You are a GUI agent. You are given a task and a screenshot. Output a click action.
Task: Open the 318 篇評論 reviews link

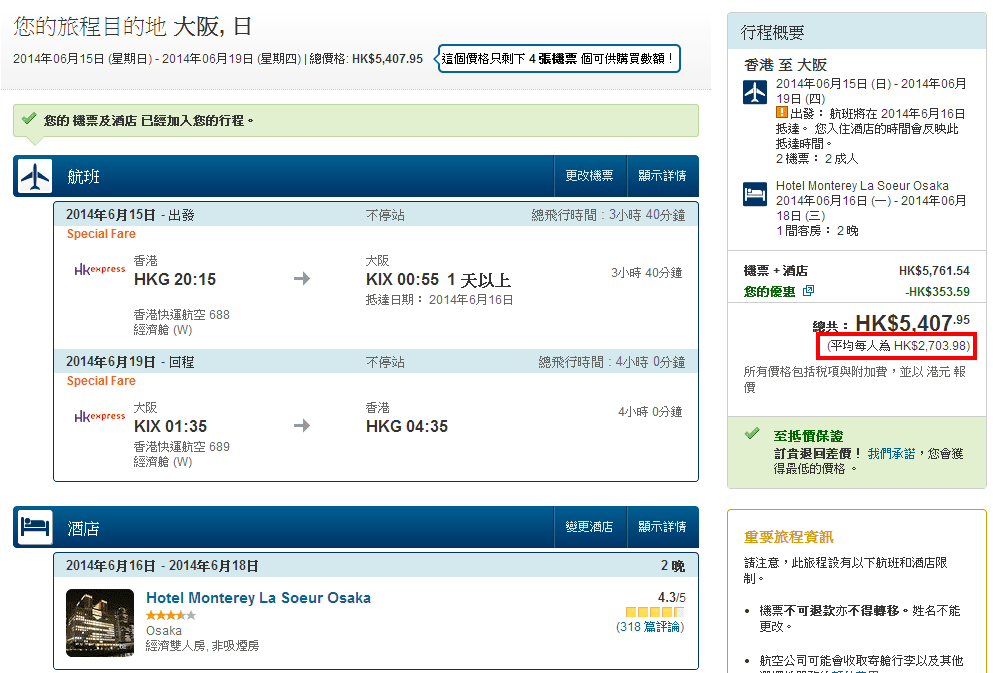click(x=650, y=627)
